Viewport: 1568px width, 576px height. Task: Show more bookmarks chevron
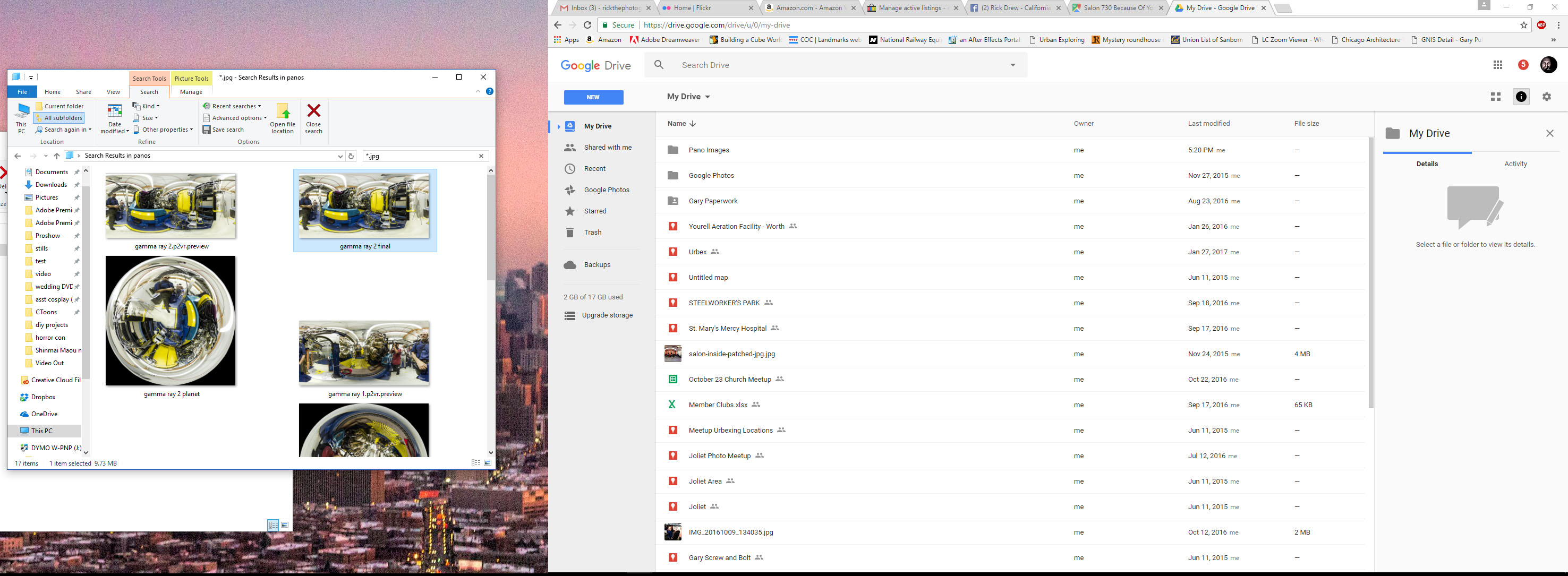1553,39
